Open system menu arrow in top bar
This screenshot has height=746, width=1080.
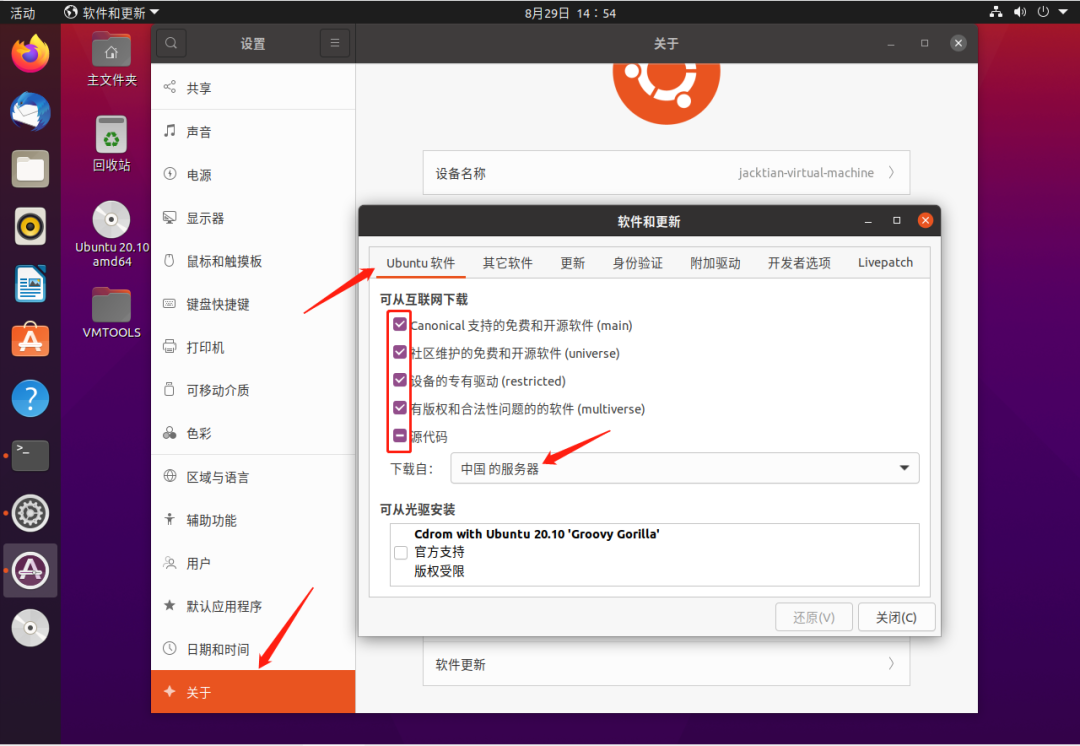pos(1063,12)
